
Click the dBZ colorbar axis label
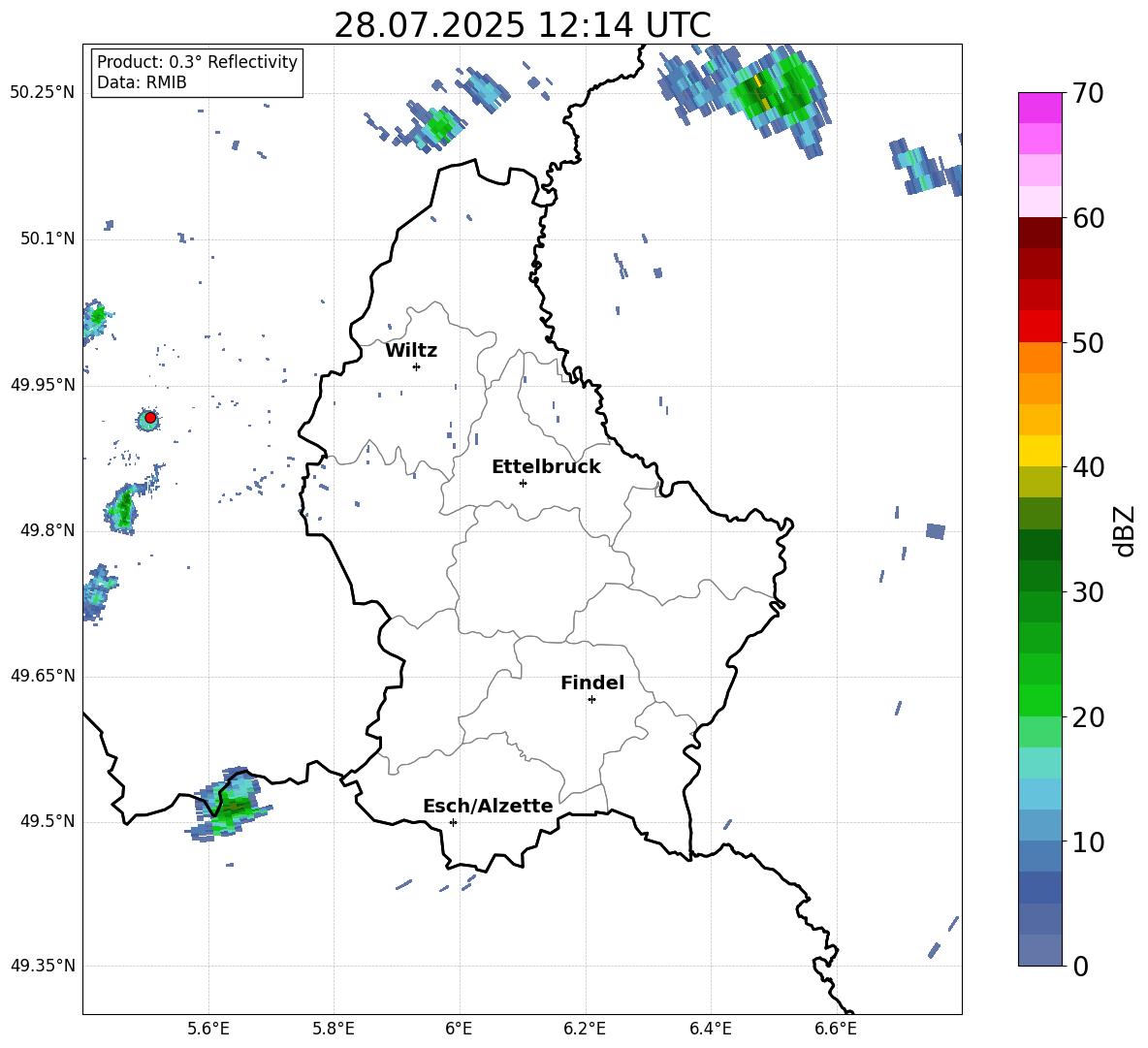coord(1123,530)
